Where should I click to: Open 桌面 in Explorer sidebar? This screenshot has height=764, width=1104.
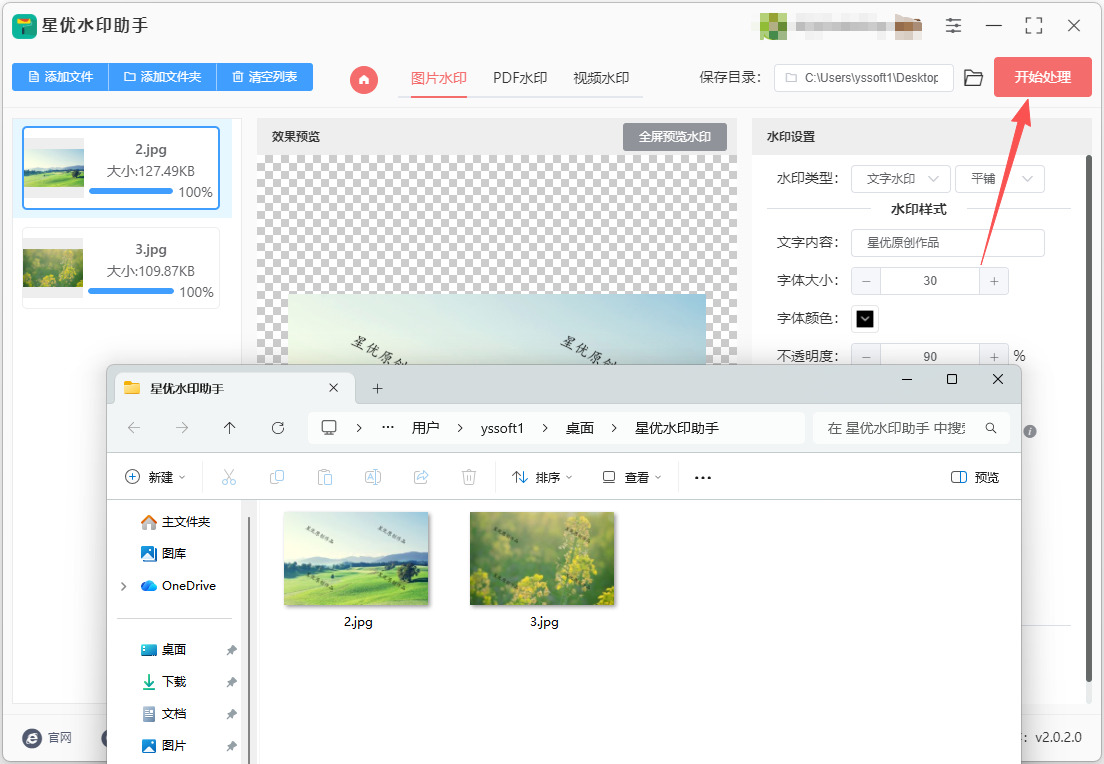[x=164, y=649]
